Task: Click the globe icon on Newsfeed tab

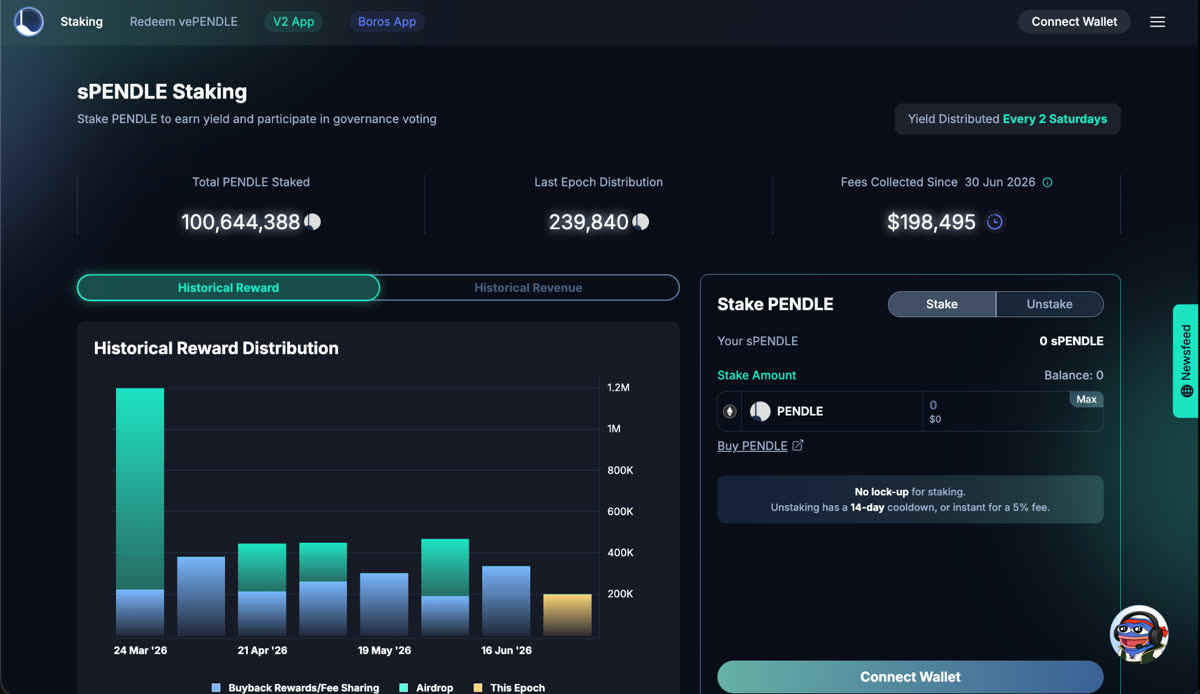Action: click(1186, 390)
